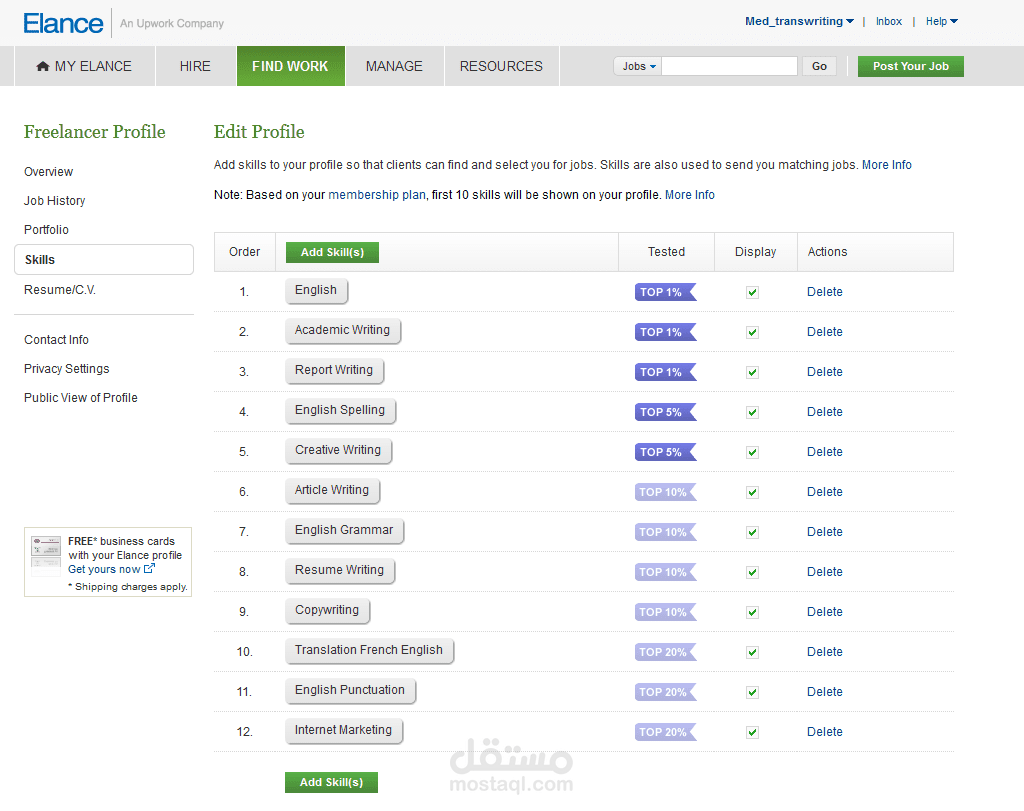1024x811 pixels.
Task: Click the search input field
Action: pos(729,66)
